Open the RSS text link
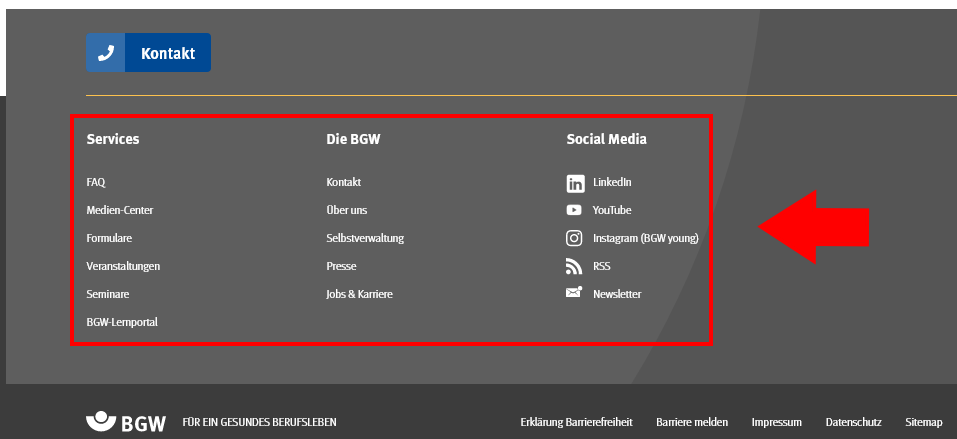This screenshot has width=957, height=439. click(x=602, y=266)
